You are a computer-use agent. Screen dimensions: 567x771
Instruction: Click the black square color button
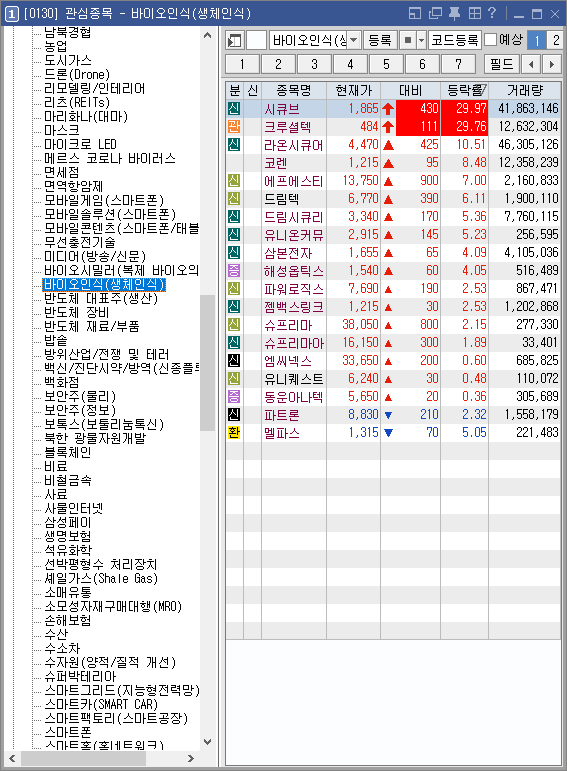pos(408,40)
